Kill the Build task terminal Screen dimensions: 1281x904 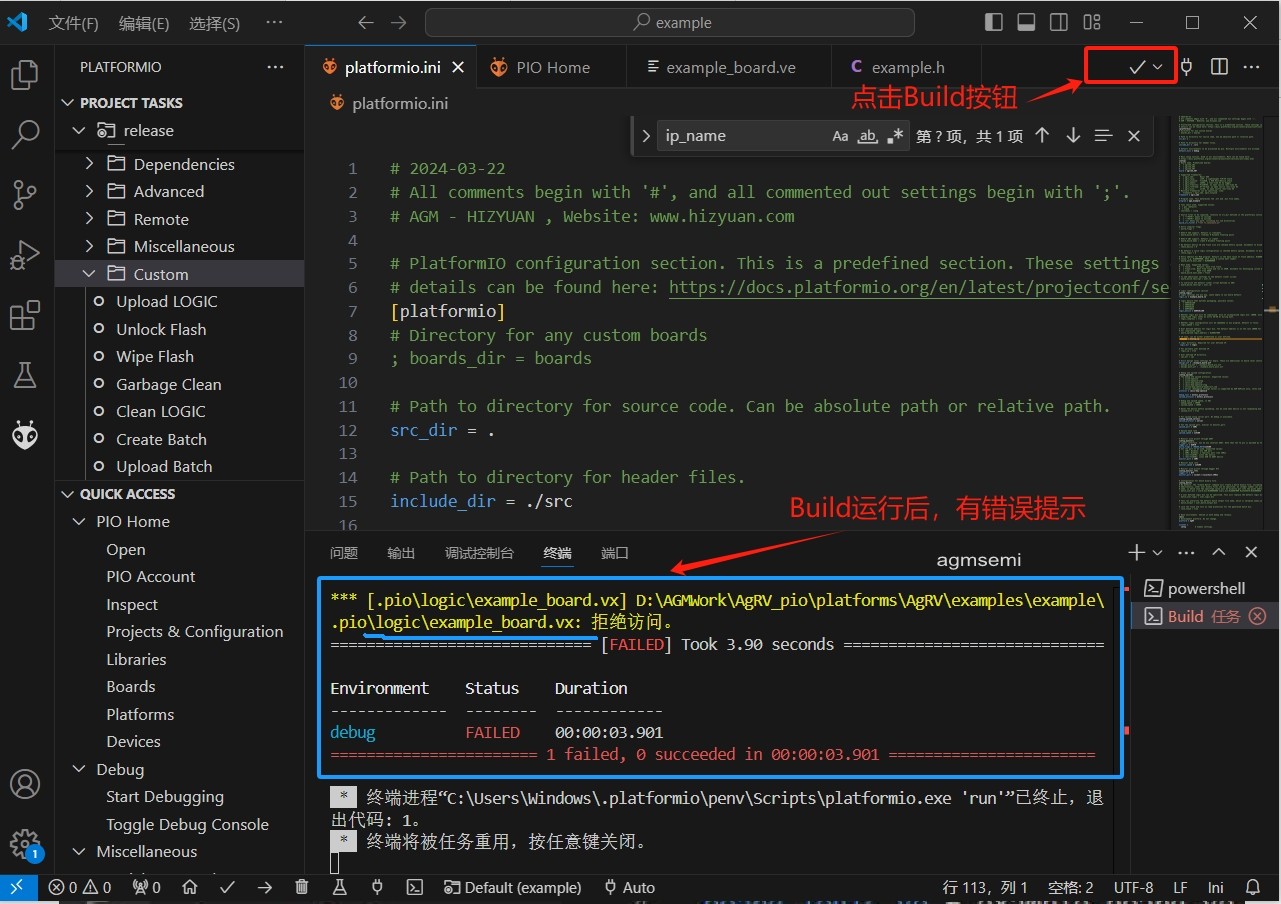(1258, 616)
